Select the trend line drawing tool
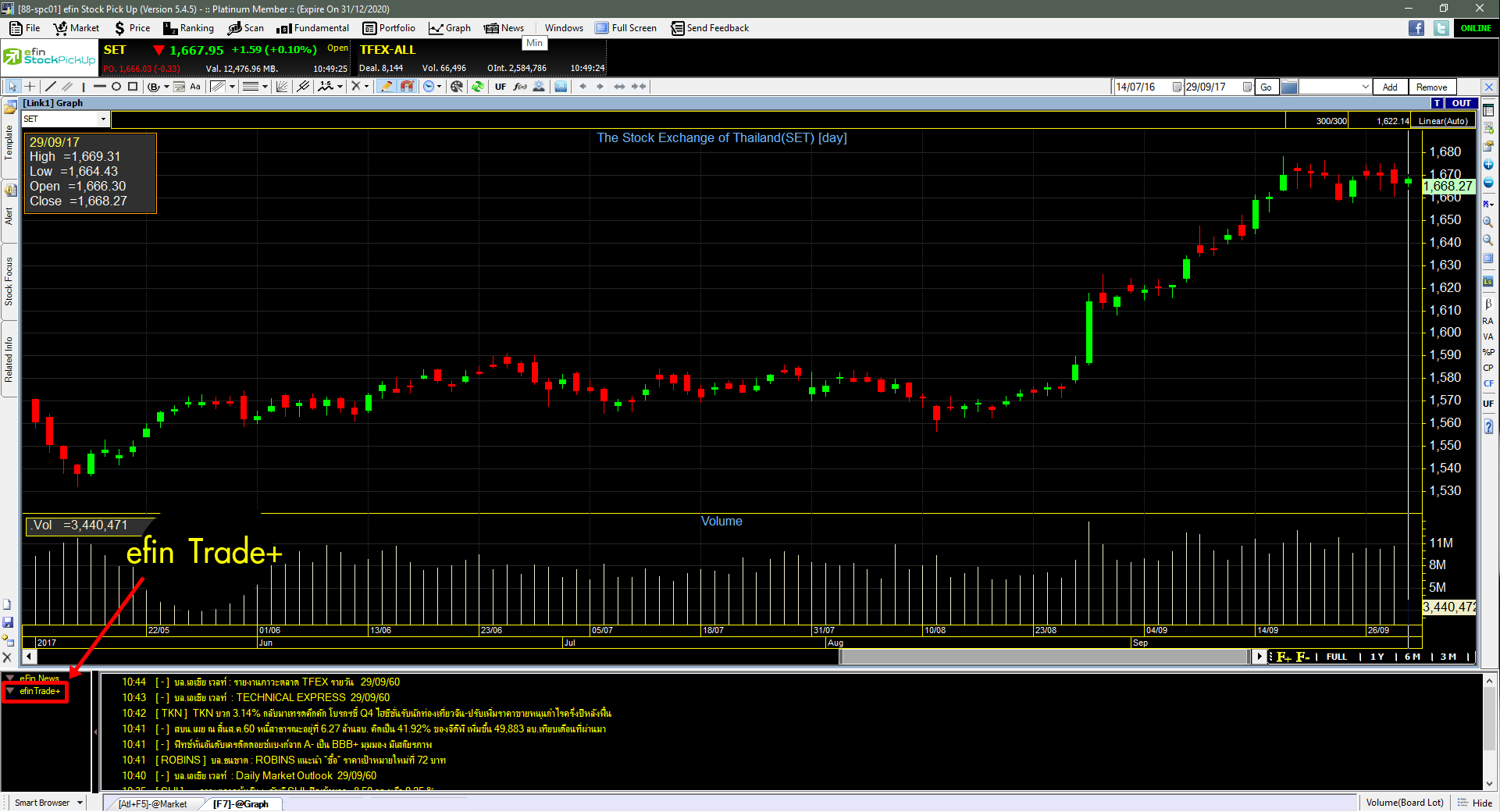 (x=51, y=87)
